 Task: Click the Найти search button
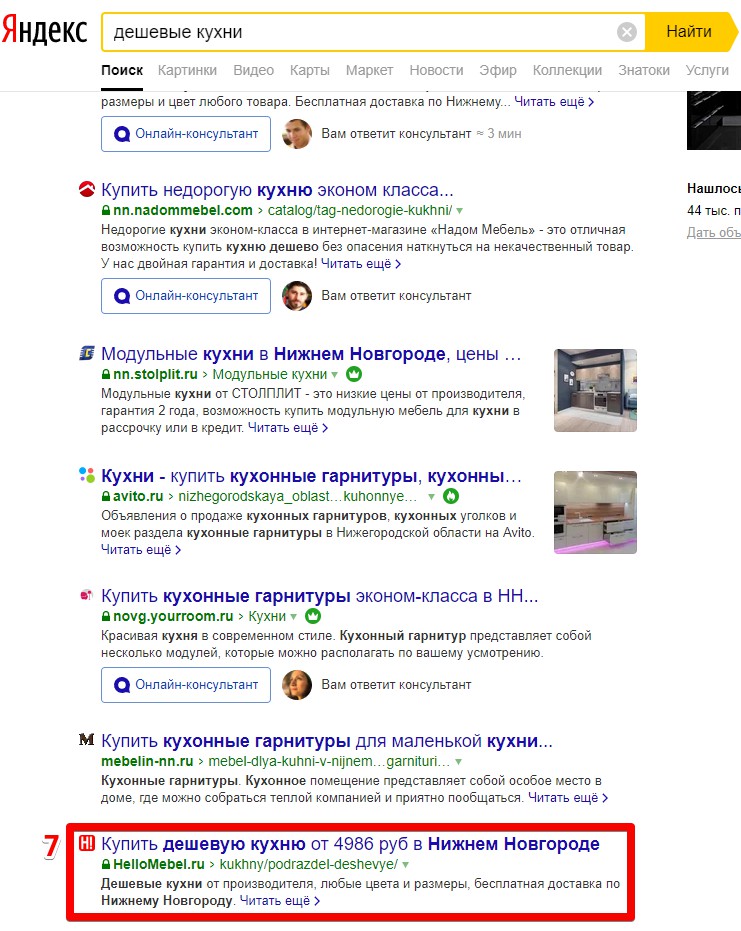point(691,31)
